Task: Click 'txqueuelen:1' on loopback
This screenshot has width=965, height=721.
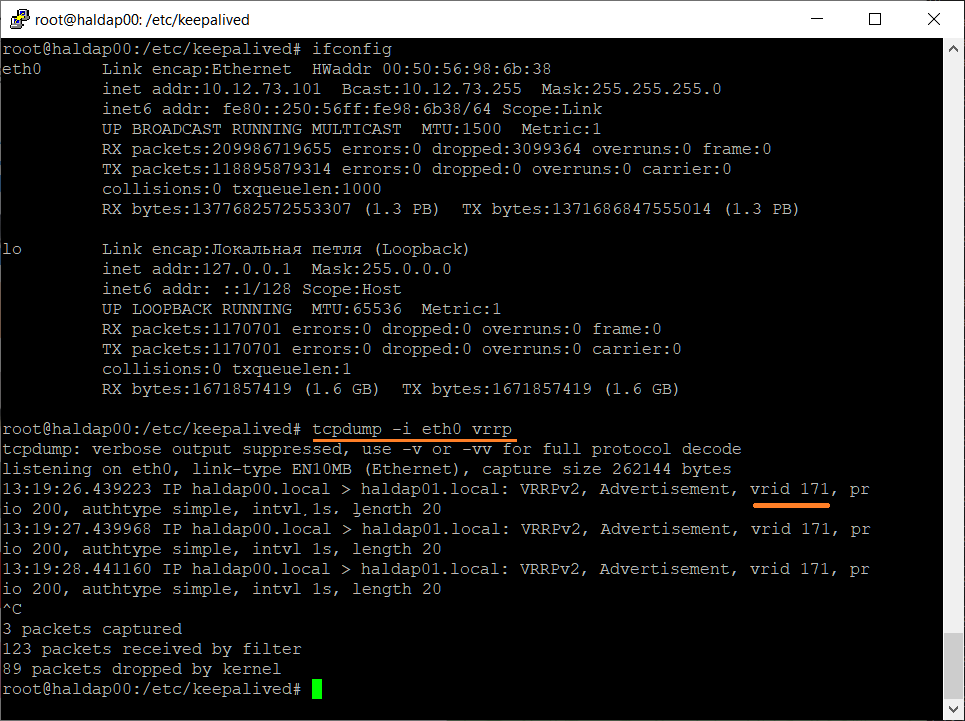Action: point(292,368)
